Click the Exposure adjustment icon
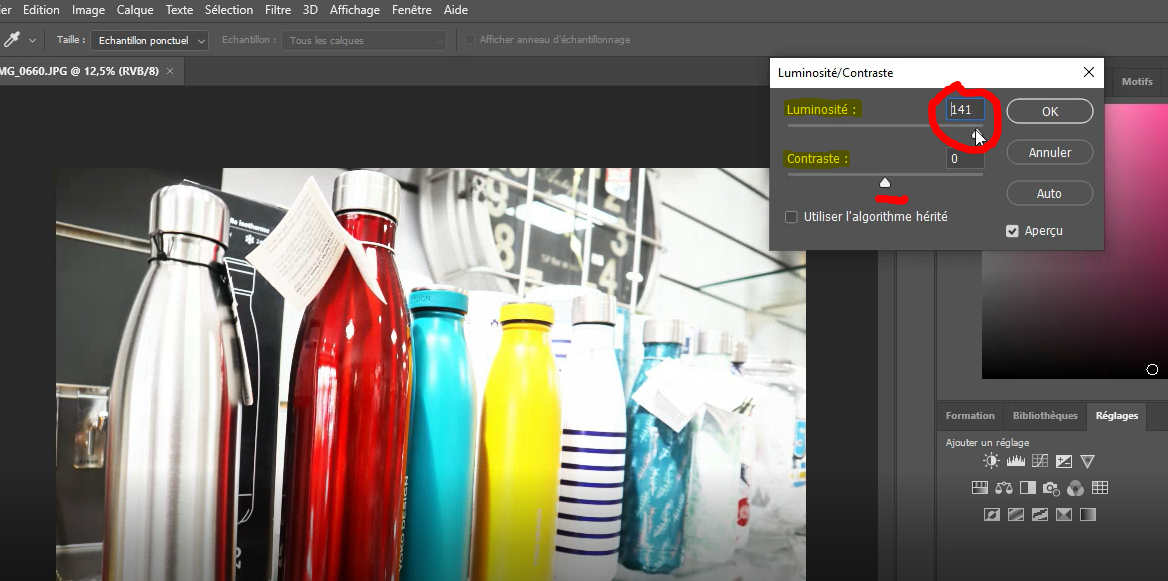Screen dimensions: 1168x581 pyautogui.click(x=1064, y=461)
